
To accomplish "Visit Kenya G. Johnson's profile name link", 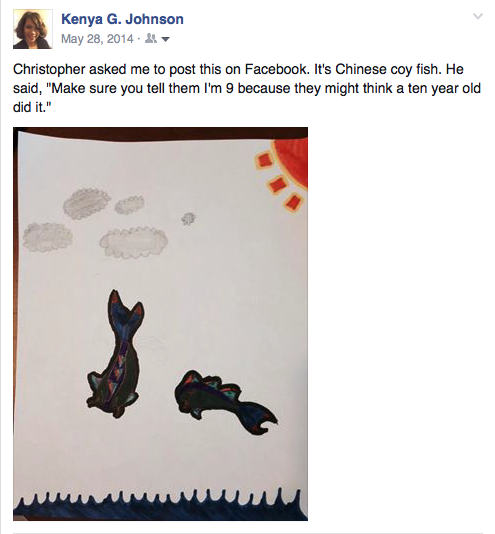I will pos(122,19).
